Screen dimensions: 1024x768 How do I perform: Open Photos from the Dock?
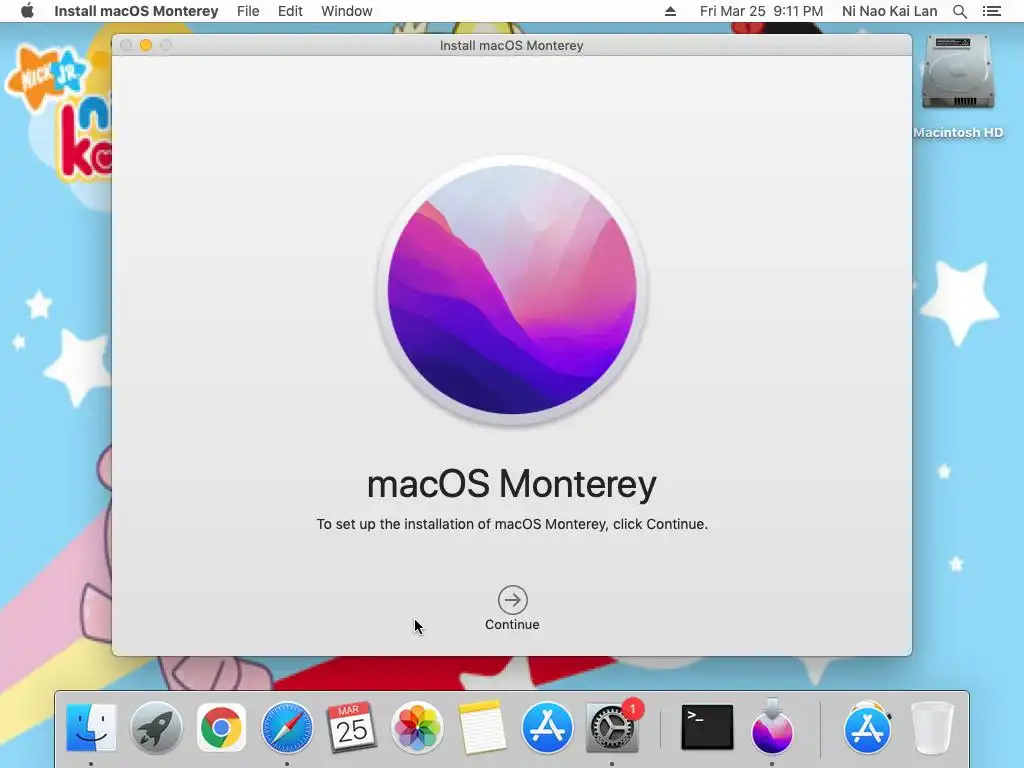click(x=417, y=728)
